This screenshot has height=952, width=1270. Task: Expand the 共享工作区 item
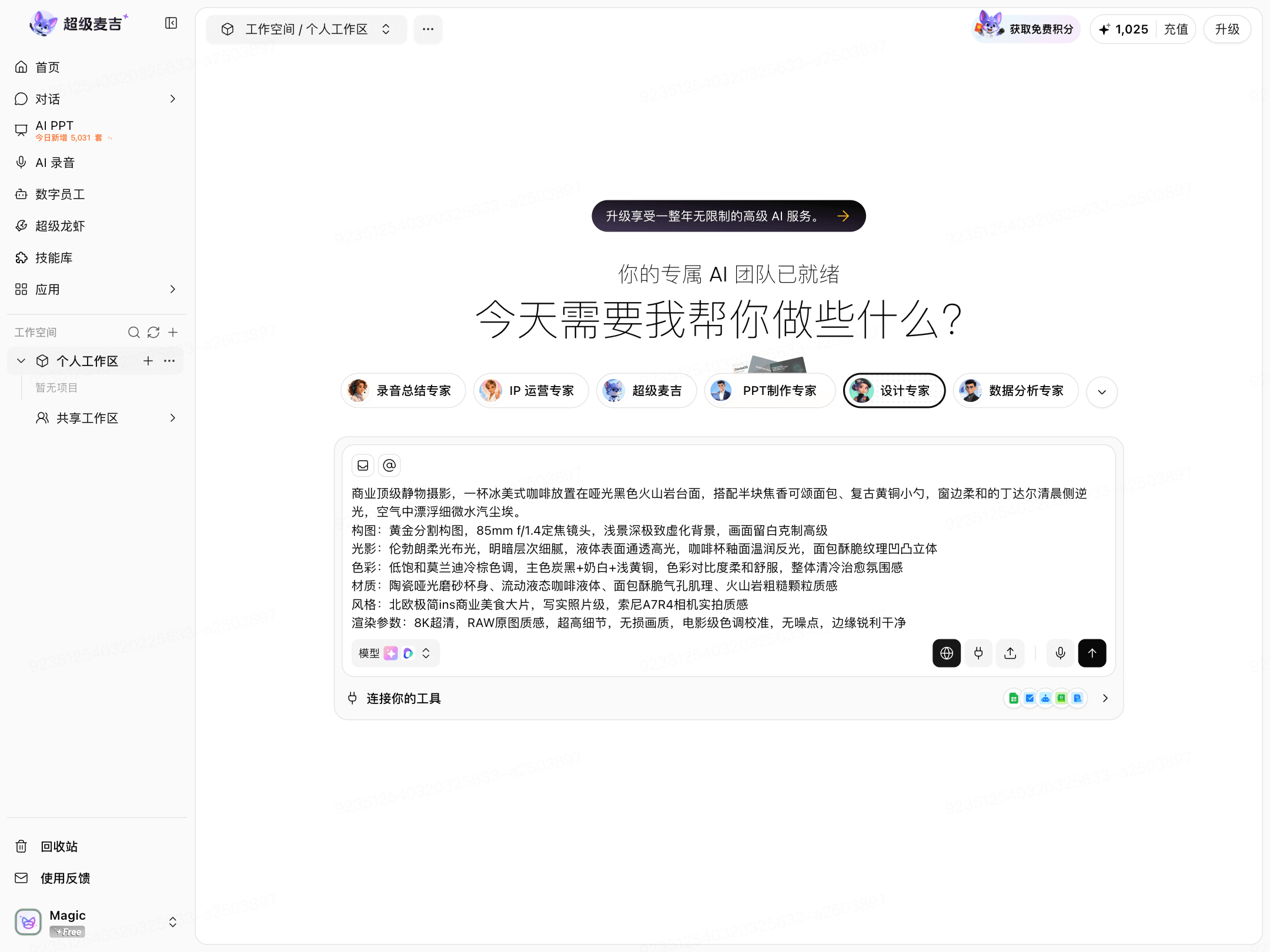click(172, 418)
